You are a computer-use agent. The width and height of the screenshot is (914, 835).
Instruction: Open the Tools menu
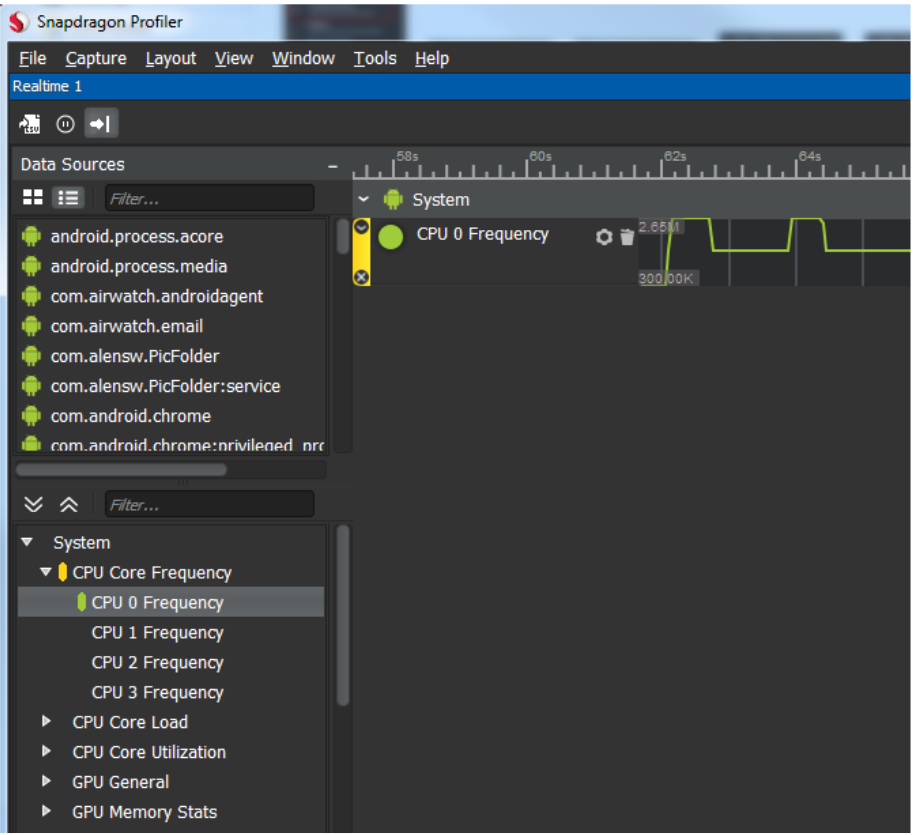[x=375, y=58]
